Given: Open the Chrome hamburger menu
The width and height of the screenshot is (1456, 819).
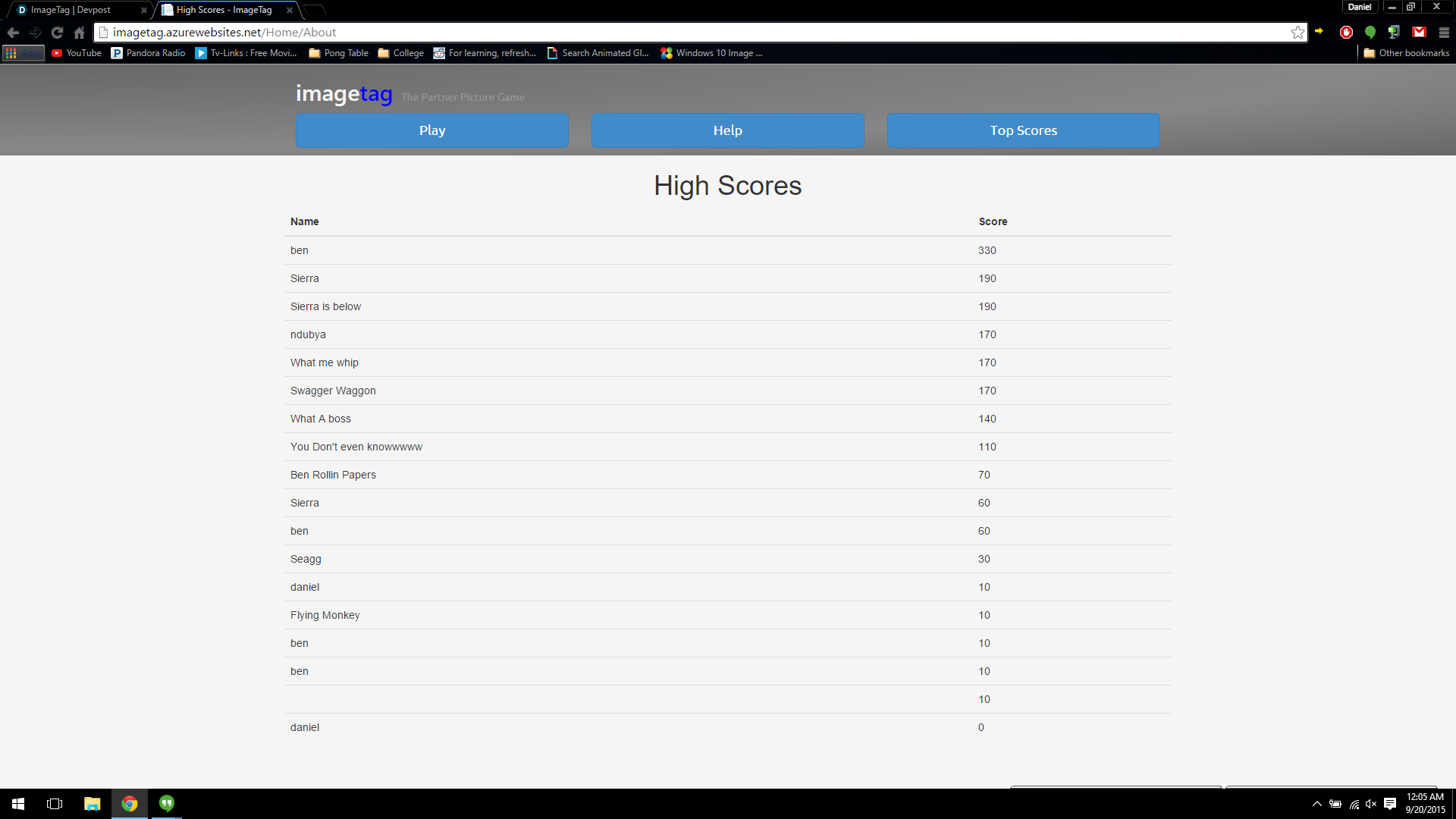Looking at the screenshot, I should pyautogui.click(x=1444, y=32).
